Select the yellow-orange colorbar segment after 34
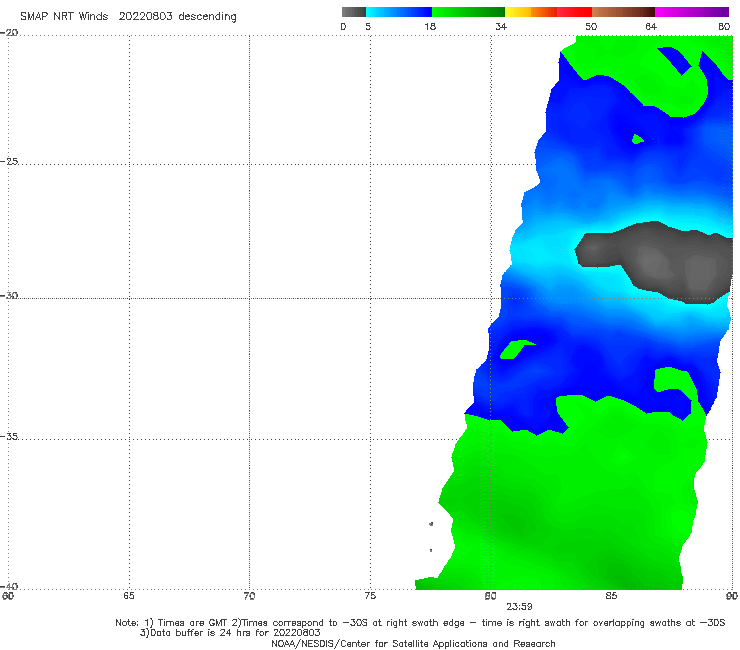This screenshot has height=650, width=740. tap(531, 12)
